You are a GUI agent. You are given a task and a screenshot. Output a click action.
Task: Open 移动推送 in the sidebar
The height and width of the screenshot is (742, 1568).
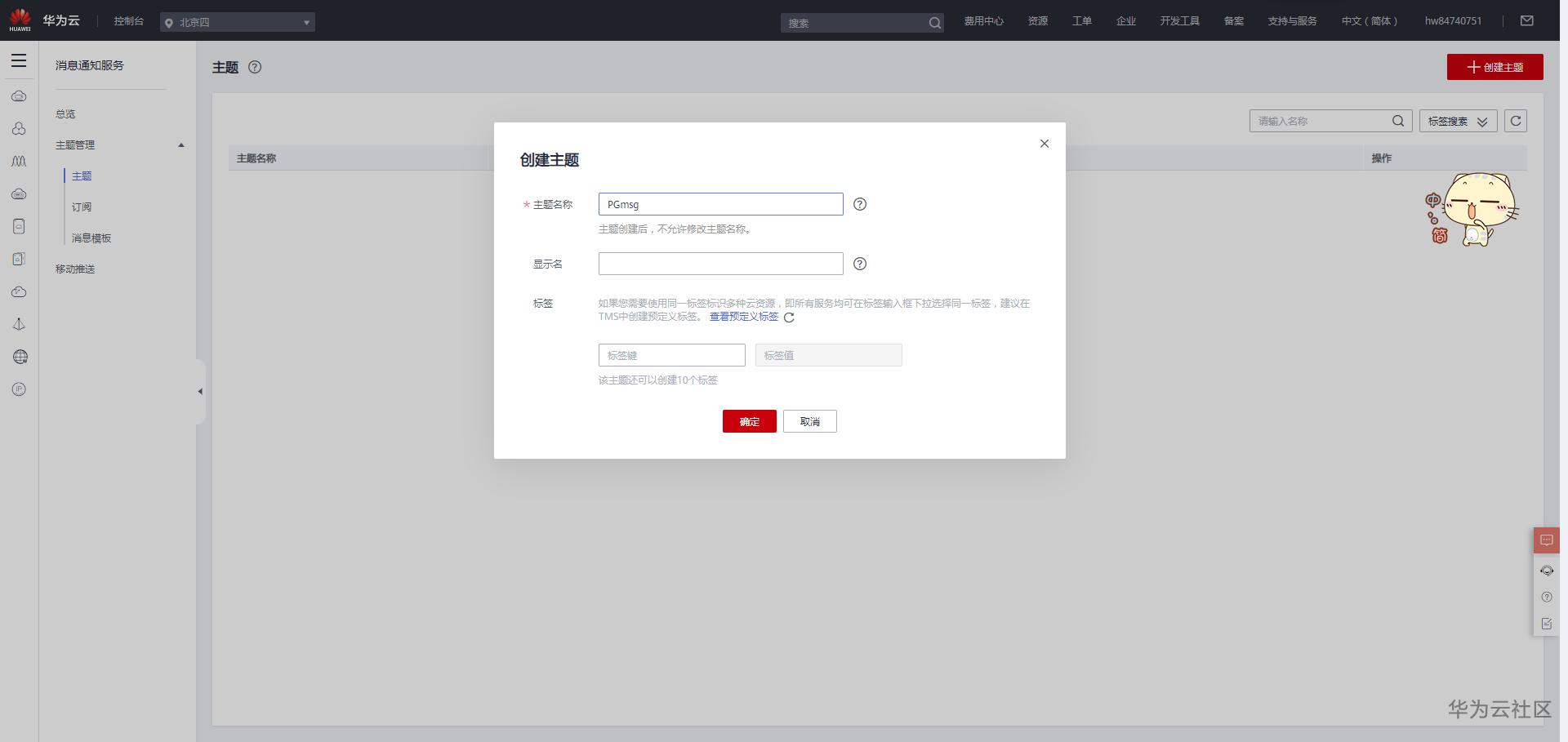[x=75, y=269]
